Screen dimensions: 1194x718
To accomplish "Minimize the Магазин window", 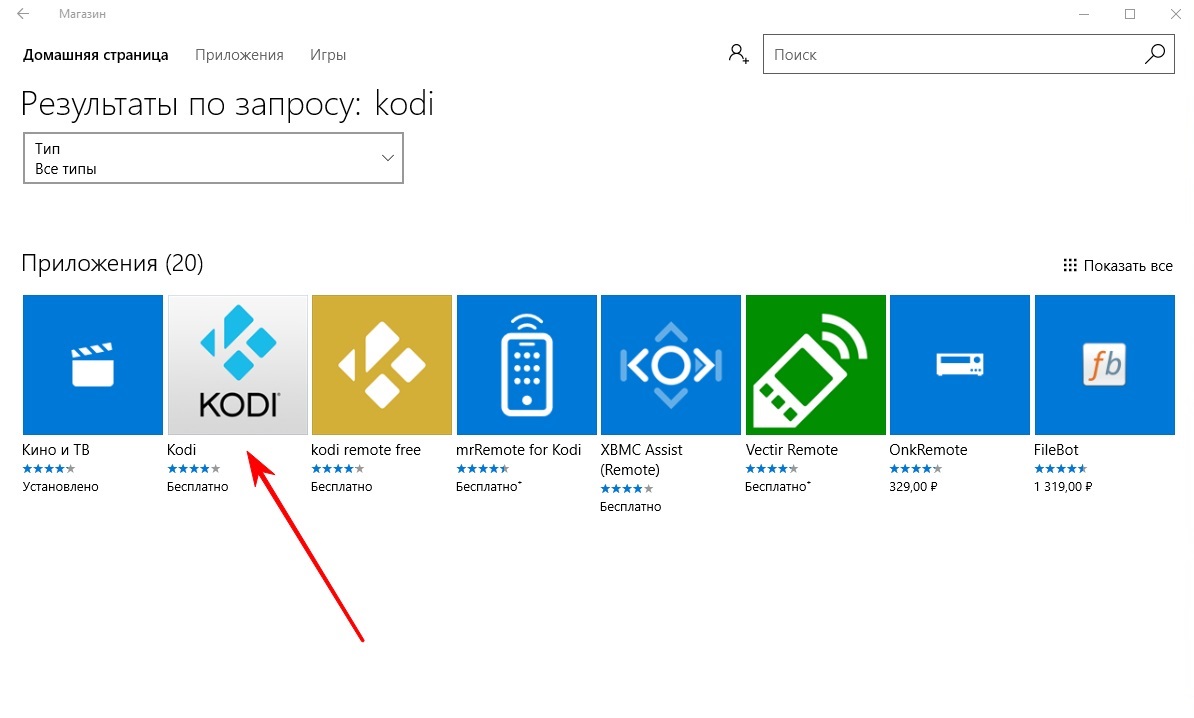I will (x=1084, y=14).
